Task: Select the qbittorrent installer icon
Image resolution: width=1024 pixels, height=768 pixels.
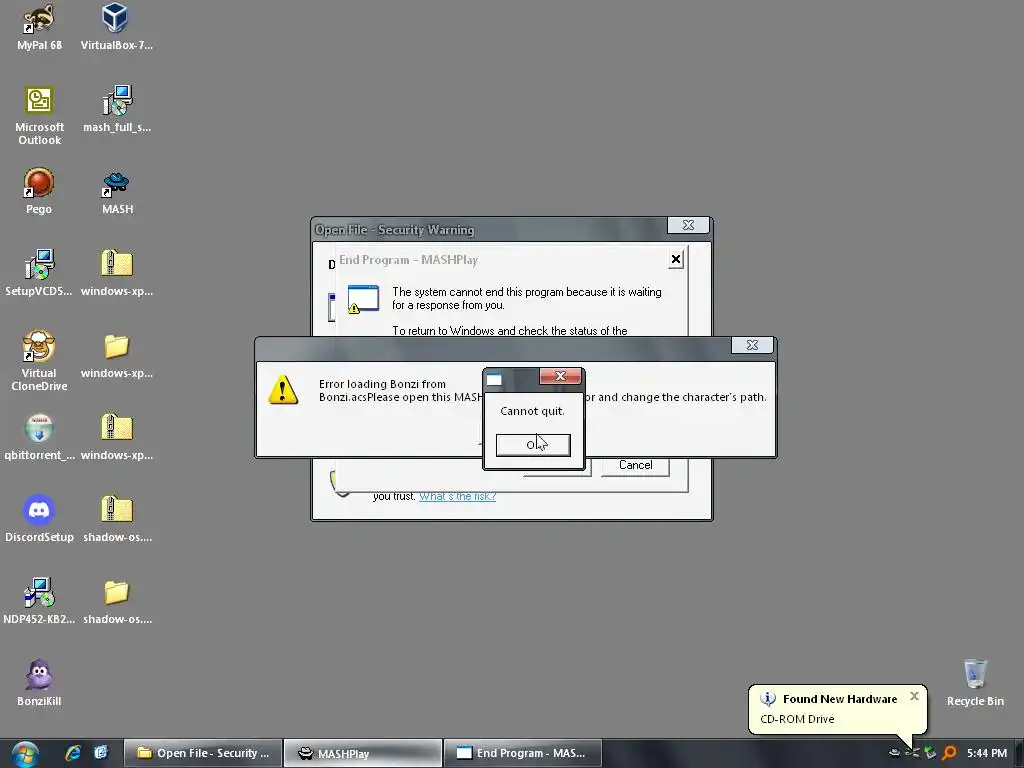Action: [39, 436]
